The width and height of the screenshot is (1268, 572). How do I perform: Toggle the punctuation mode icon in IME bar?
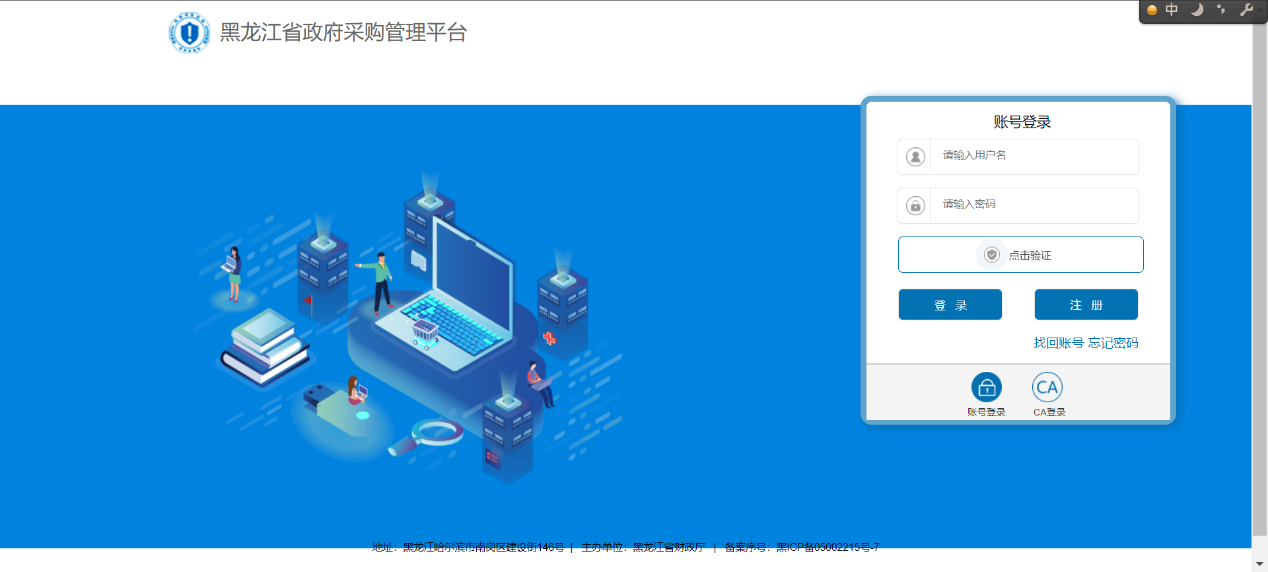1220,10
